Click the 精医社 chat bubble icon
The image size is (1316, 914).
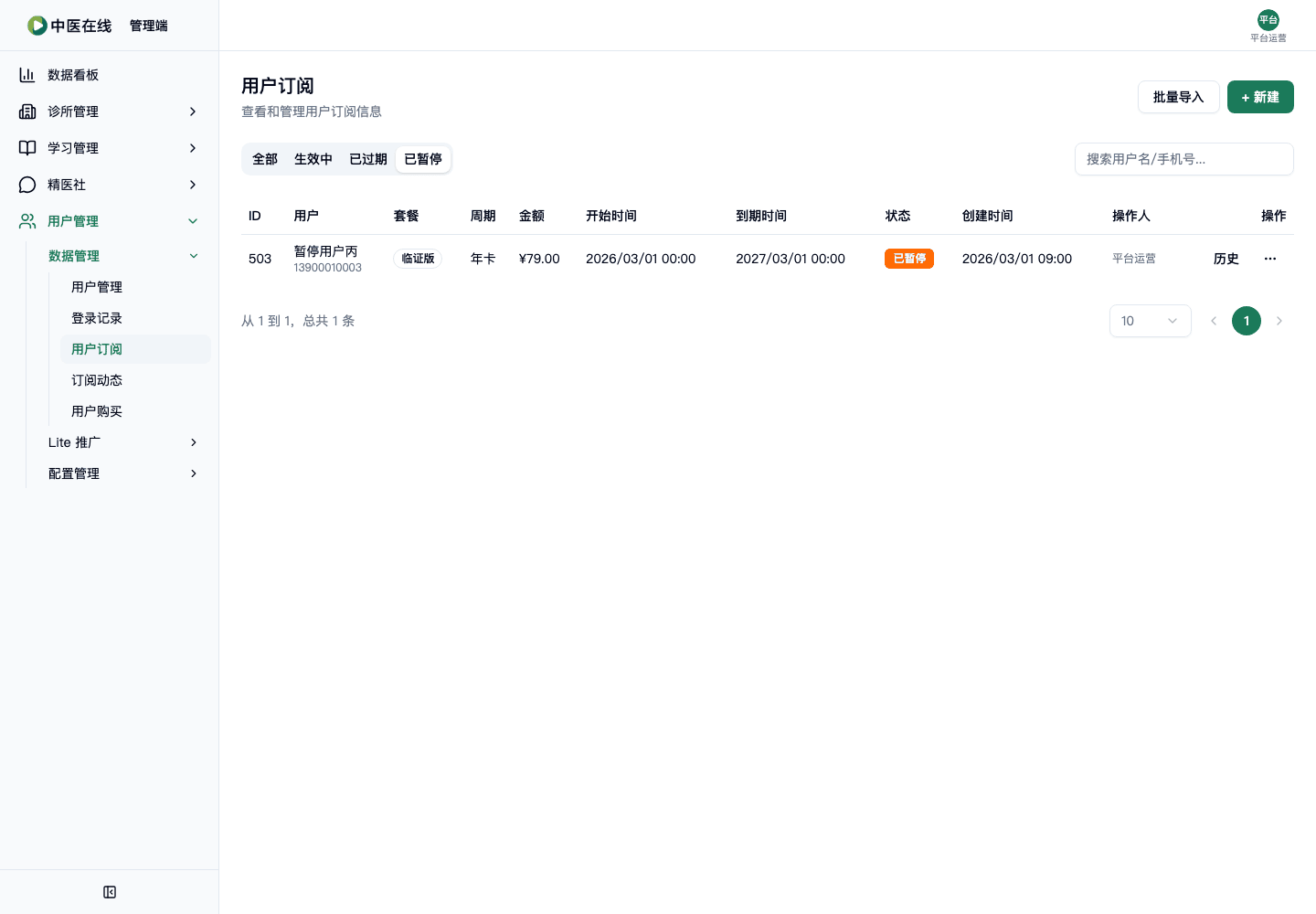27,185
